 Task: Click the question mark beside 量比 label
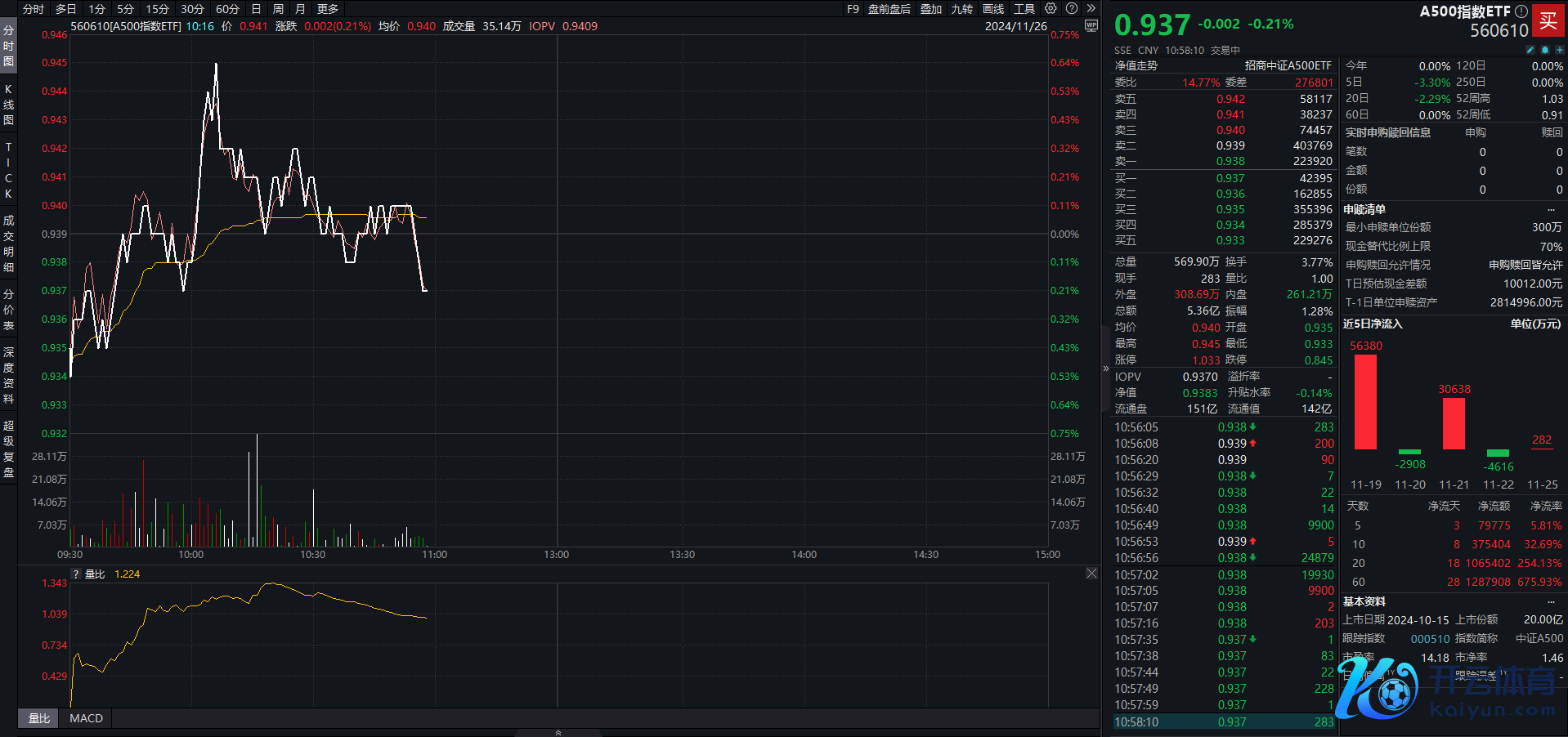(x=77, y=574)
